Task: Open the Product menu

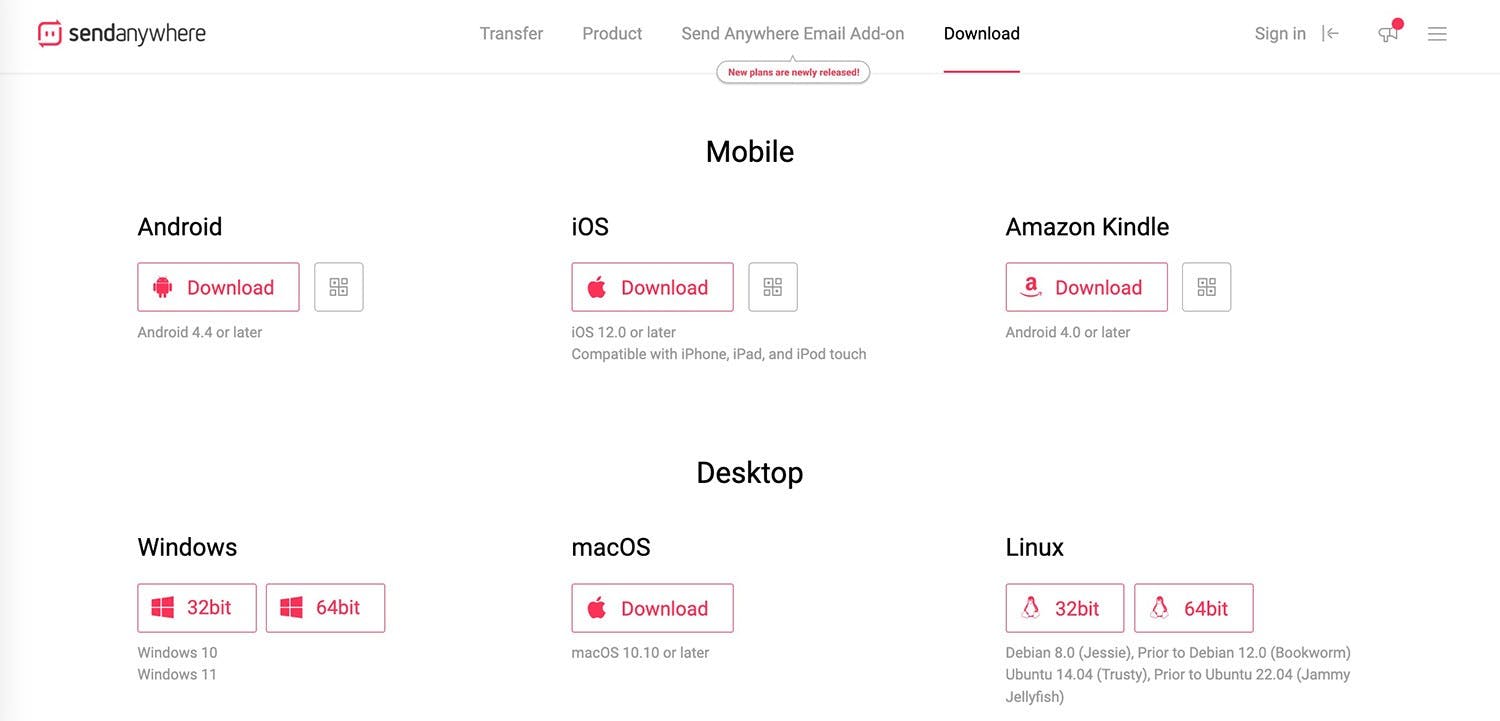Action: tap(612, 33)
